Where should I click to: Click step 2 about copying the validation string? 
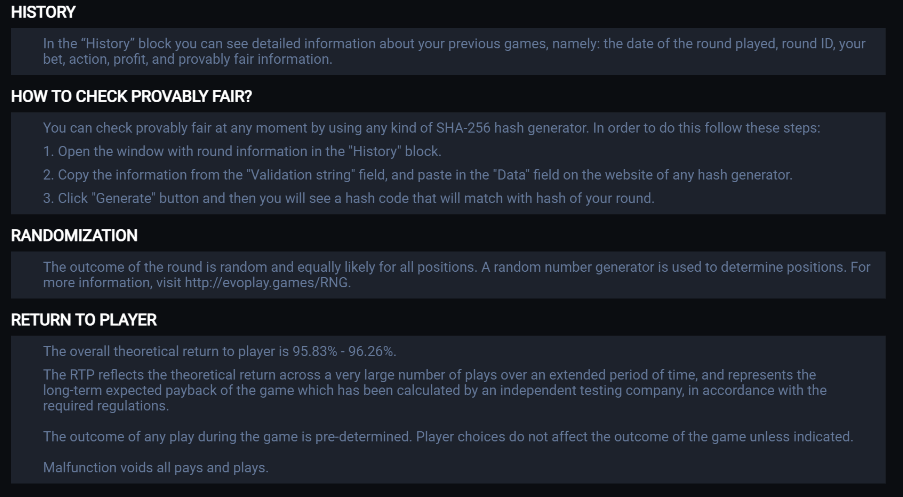coord(417,175)
